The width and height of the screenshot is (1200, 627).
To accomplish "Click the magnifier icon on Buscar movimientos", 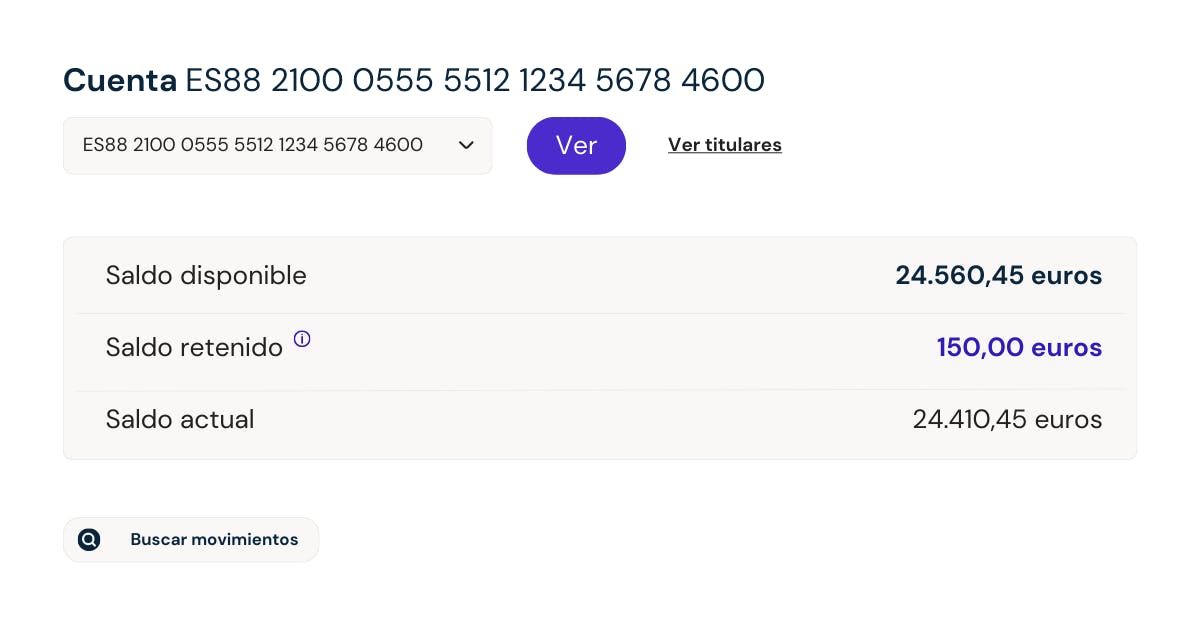I will click(89, 539).
